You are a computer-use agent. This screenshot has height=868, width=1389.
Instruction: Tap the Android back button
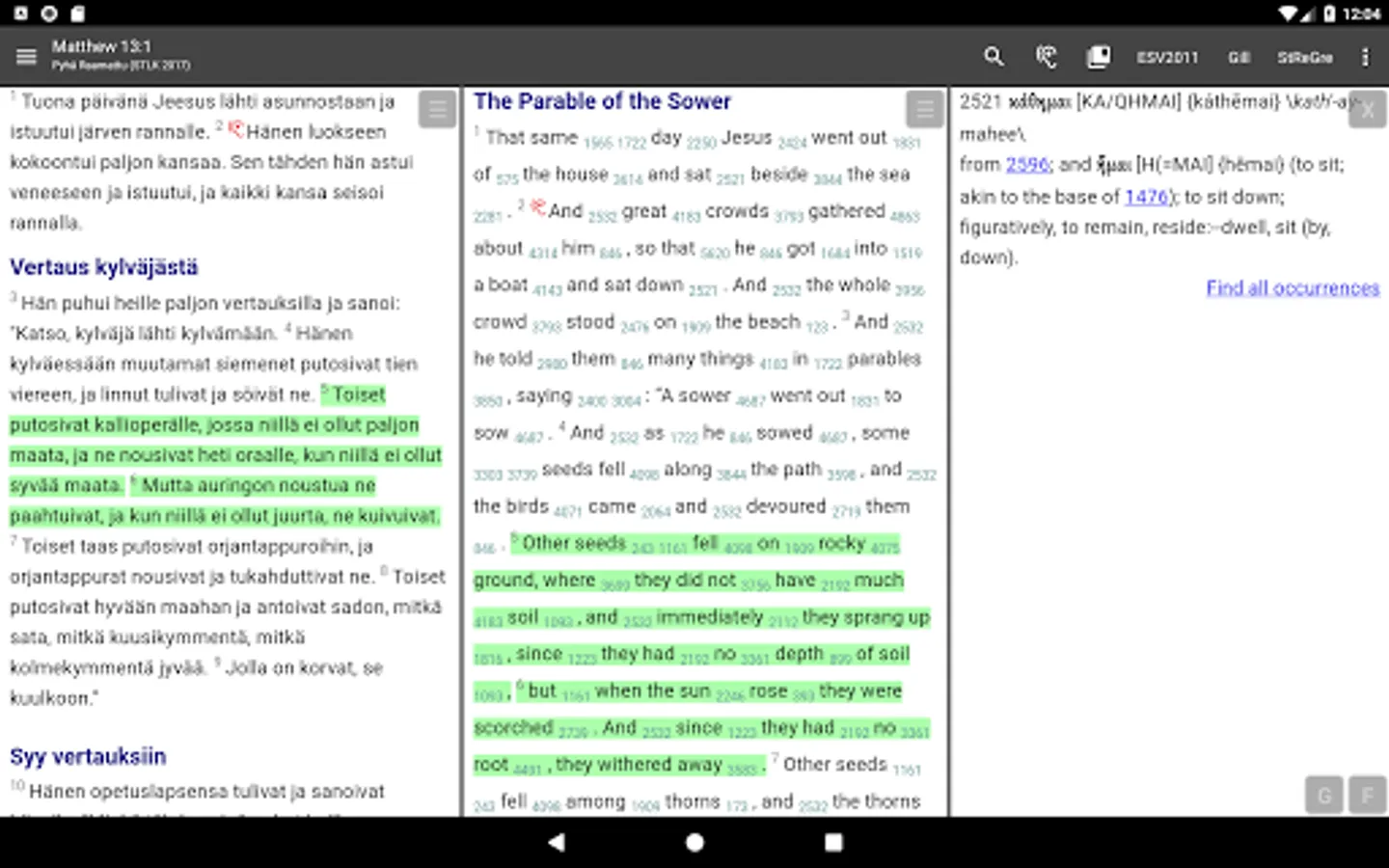click(556, 842)
